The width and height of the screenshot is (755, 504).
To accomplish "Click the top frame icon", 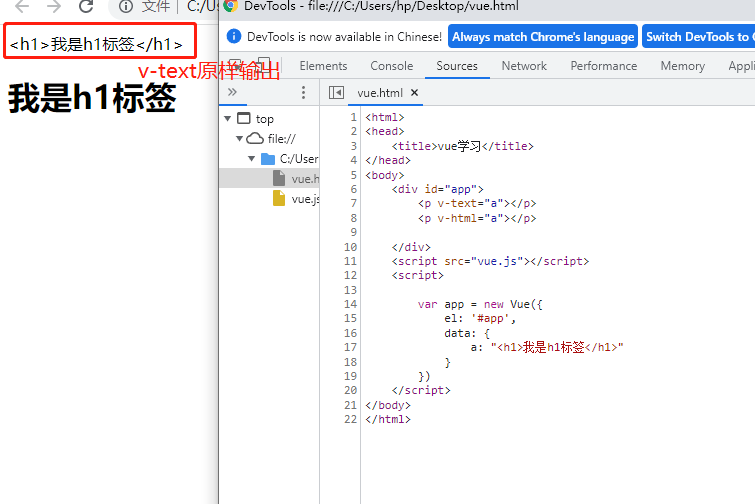I will (x=244, y=118).
